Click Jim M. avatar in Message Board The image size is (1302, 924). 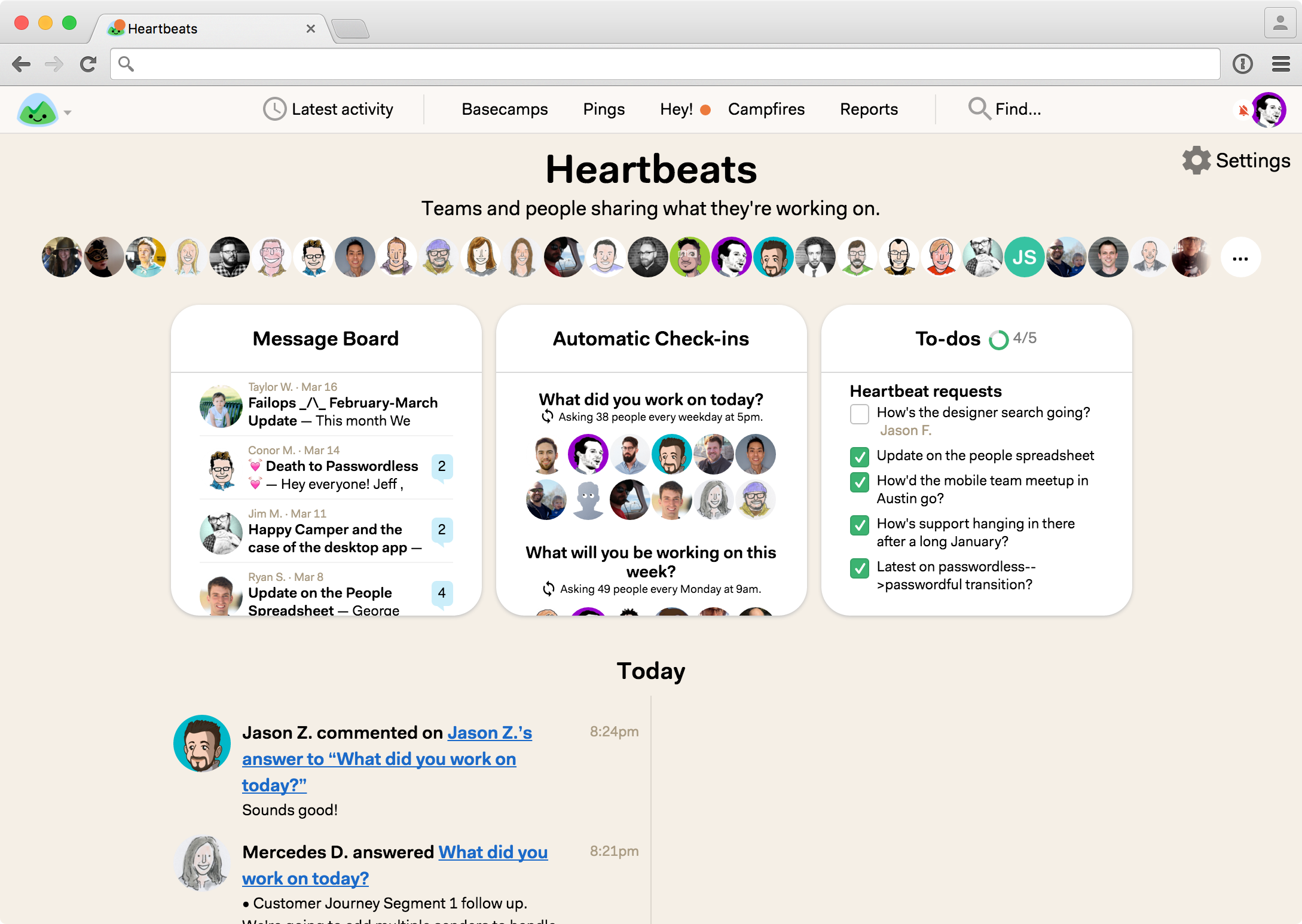tap(221, 534)
